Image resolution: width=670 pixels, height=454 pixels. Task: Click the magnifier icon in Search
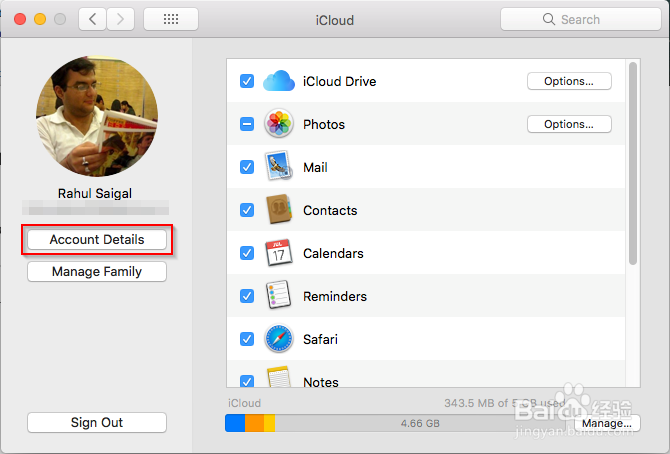click(549, 19)
